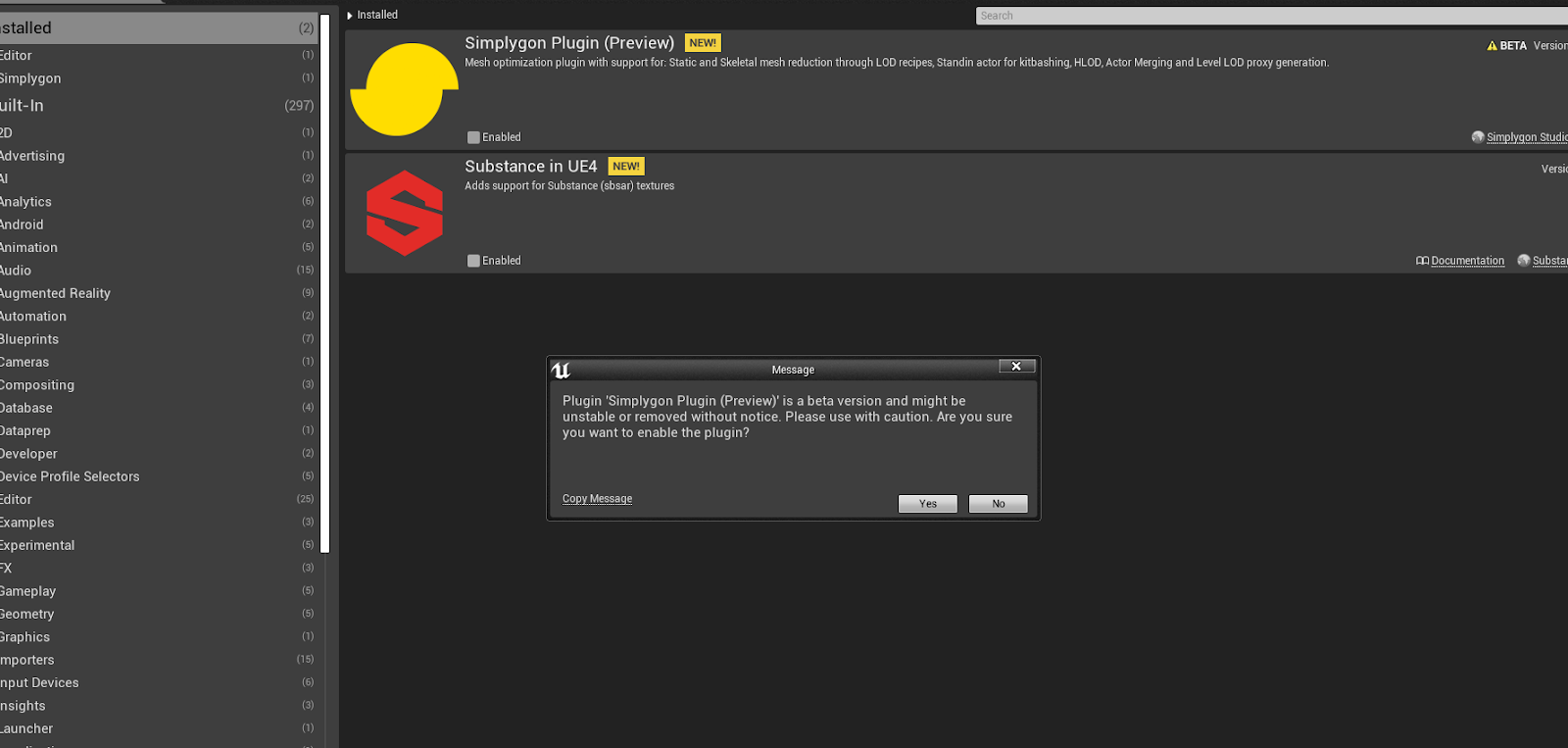Click the Documentation book icon

(x=1422, y=261)
